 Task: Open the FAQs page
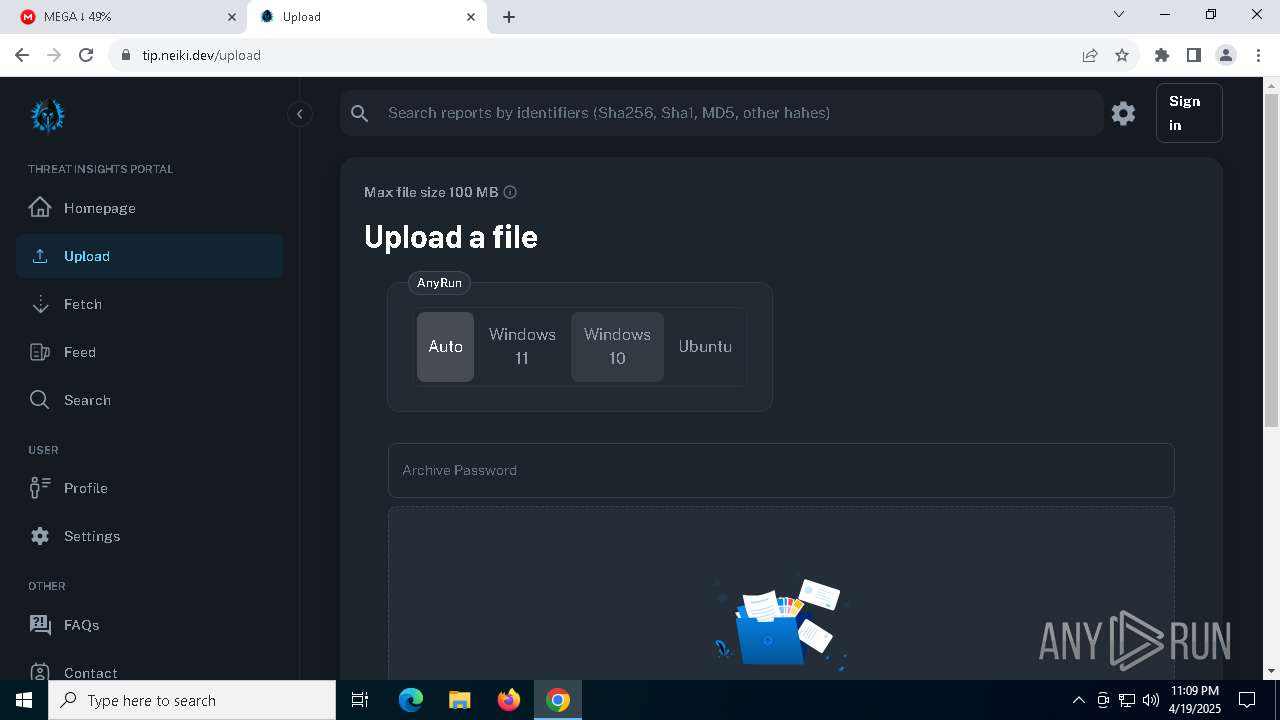point(149,625)
